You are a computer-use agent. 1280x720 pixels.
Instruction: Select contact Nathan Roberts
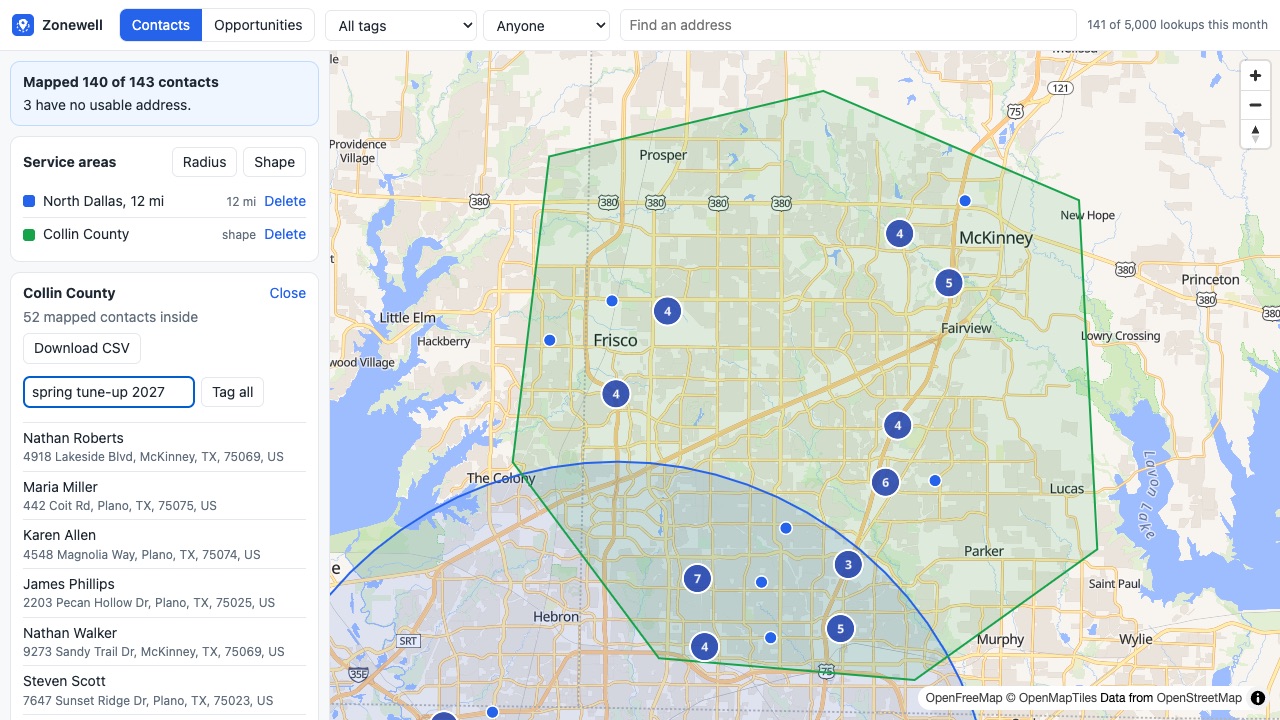pos(164,447)
